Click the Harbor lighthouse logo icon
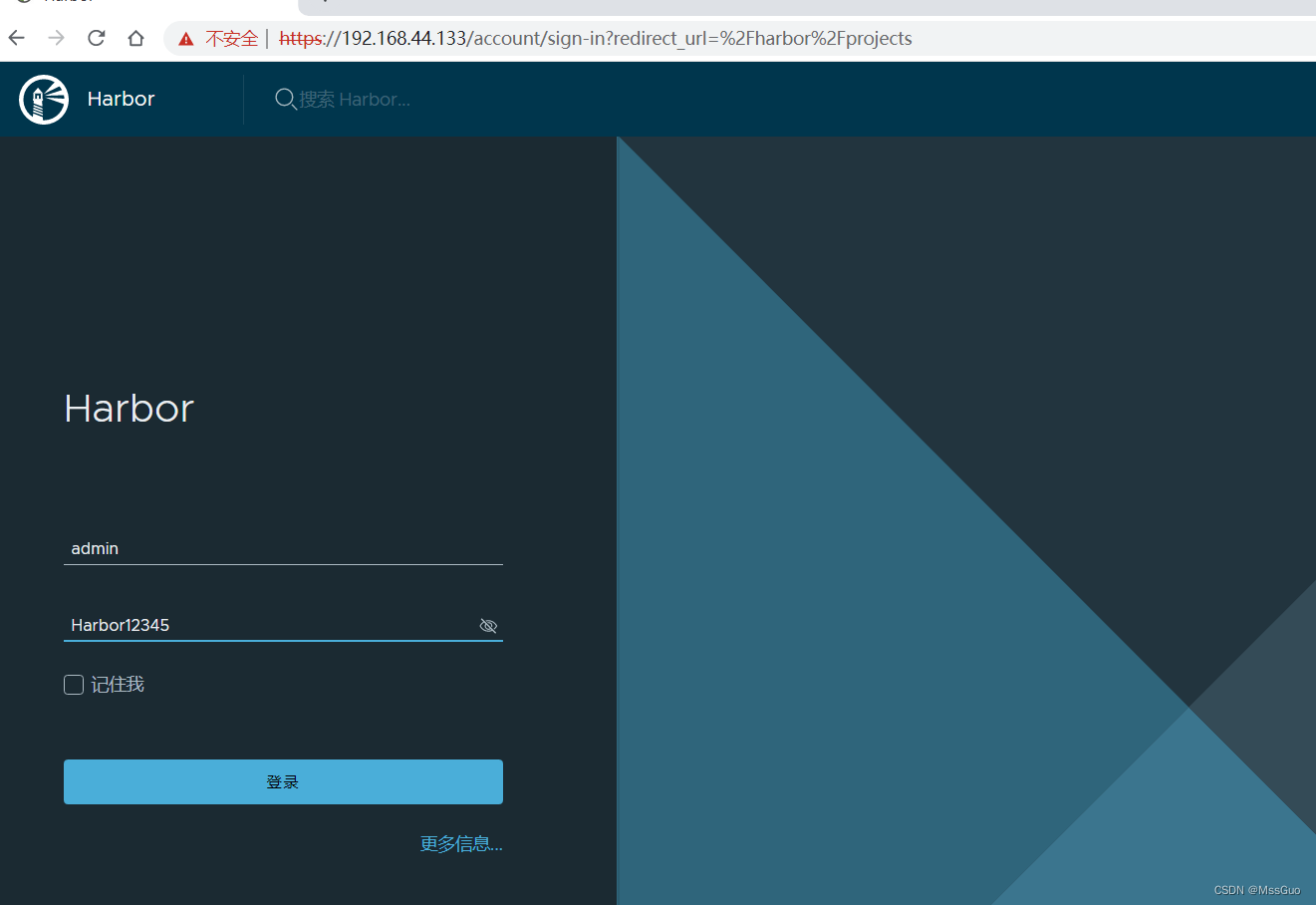 [x=44, y=100]
